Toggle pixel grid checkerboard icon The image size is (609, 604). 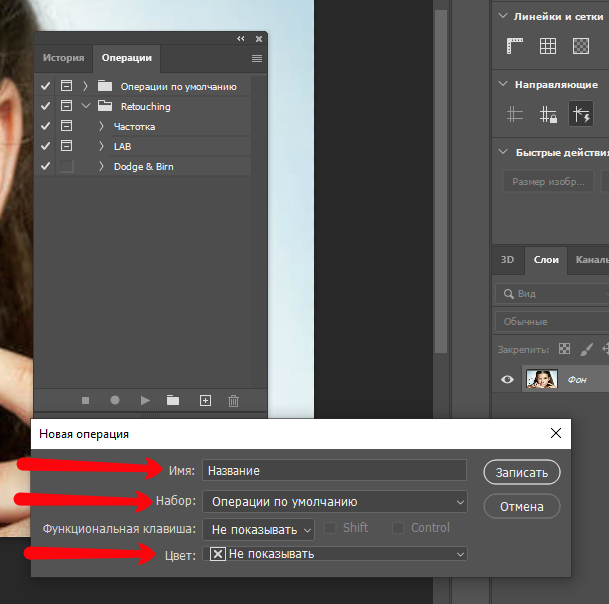point(581,46)
